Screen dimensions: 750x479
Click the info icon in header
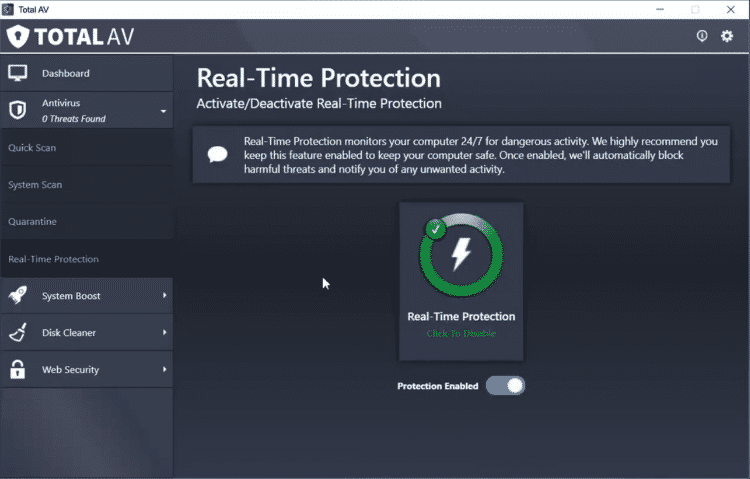tap(702, 36)
